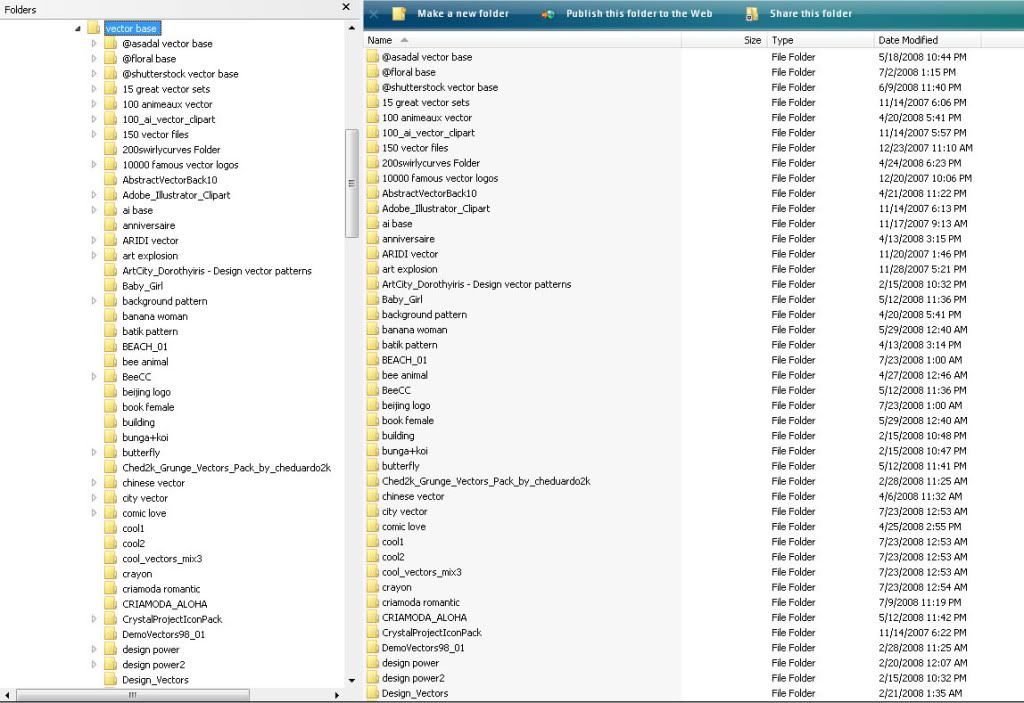Image resolution: width=1024 pixels, height=703 pixels.
Task: Expand design power2 tree node
Action: (x=94, y=664)
